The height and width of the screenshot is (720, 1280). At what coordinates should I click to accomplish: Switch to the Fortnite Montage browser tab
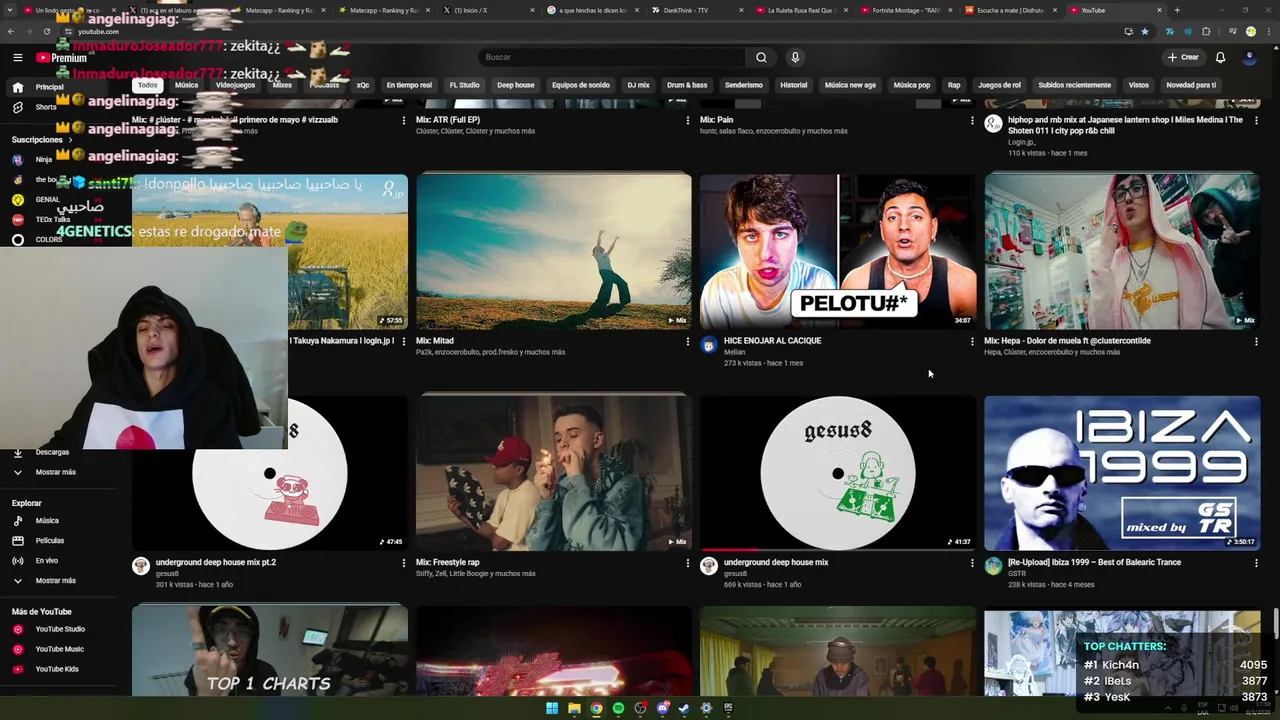[x=905, y=10]
